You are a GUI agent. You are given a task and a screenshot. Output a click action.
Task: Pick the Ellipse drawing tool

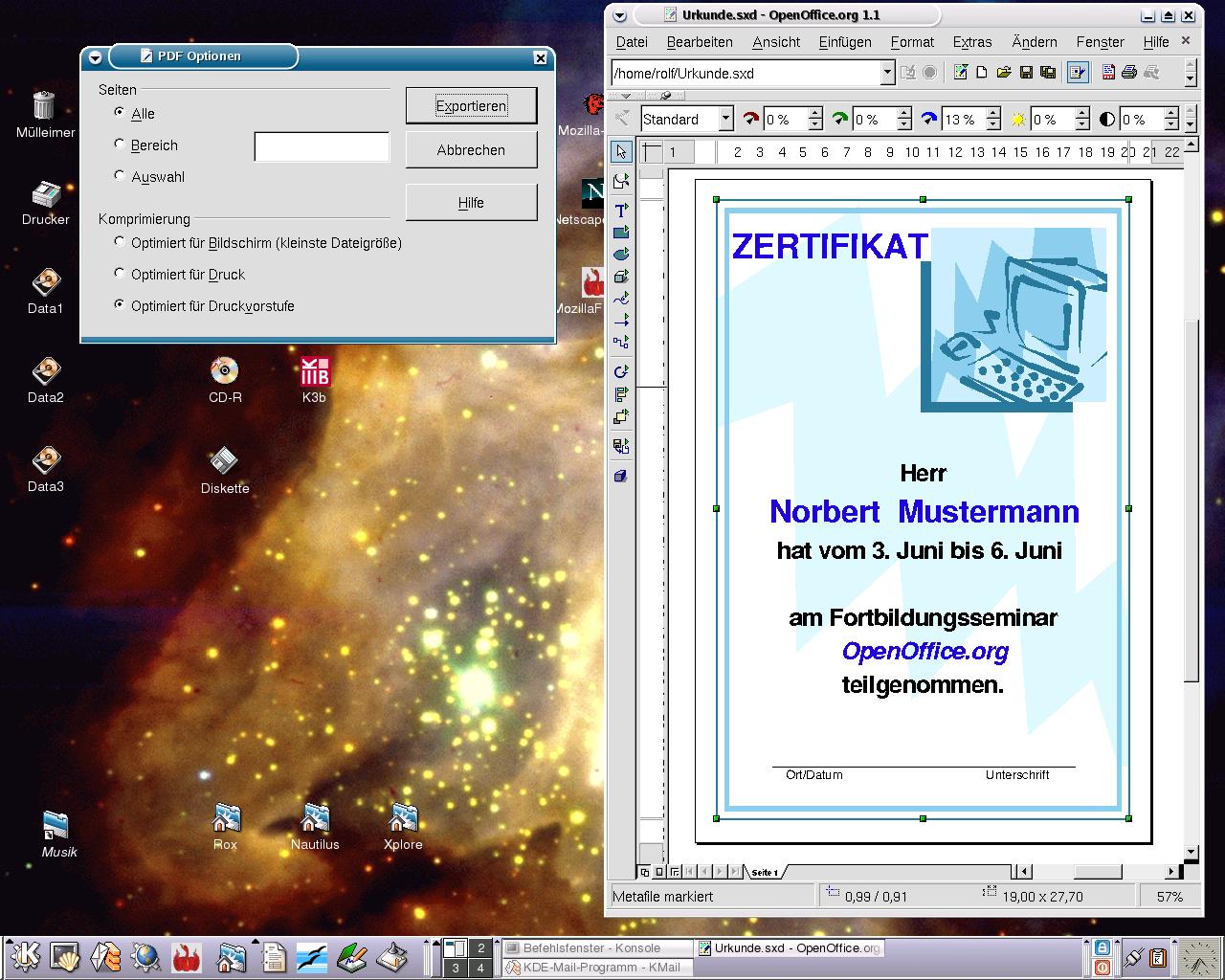tap(621, 255)
